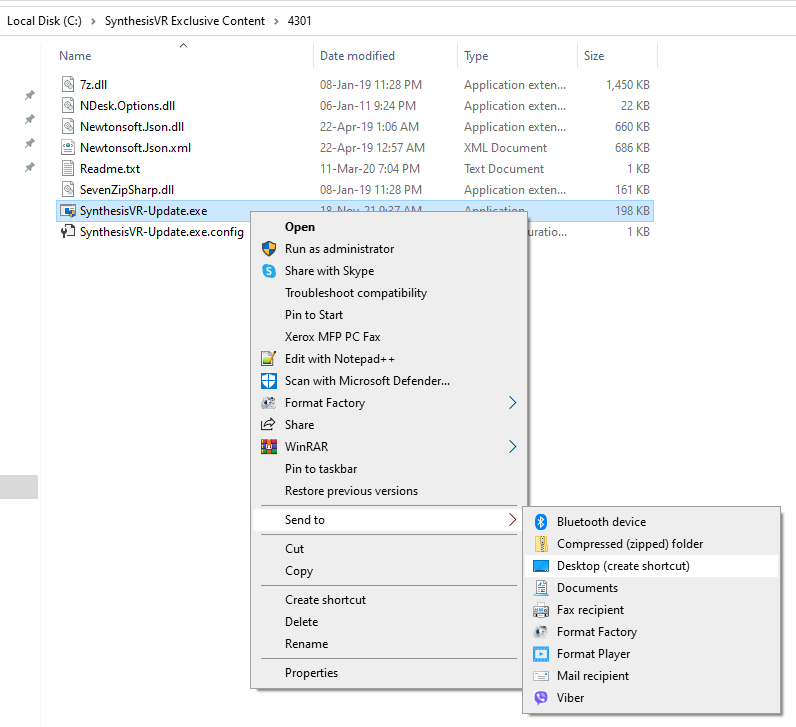Click the Mail recipient envelope icon
This screenshot has width=796, height=727.
point(541,676)
